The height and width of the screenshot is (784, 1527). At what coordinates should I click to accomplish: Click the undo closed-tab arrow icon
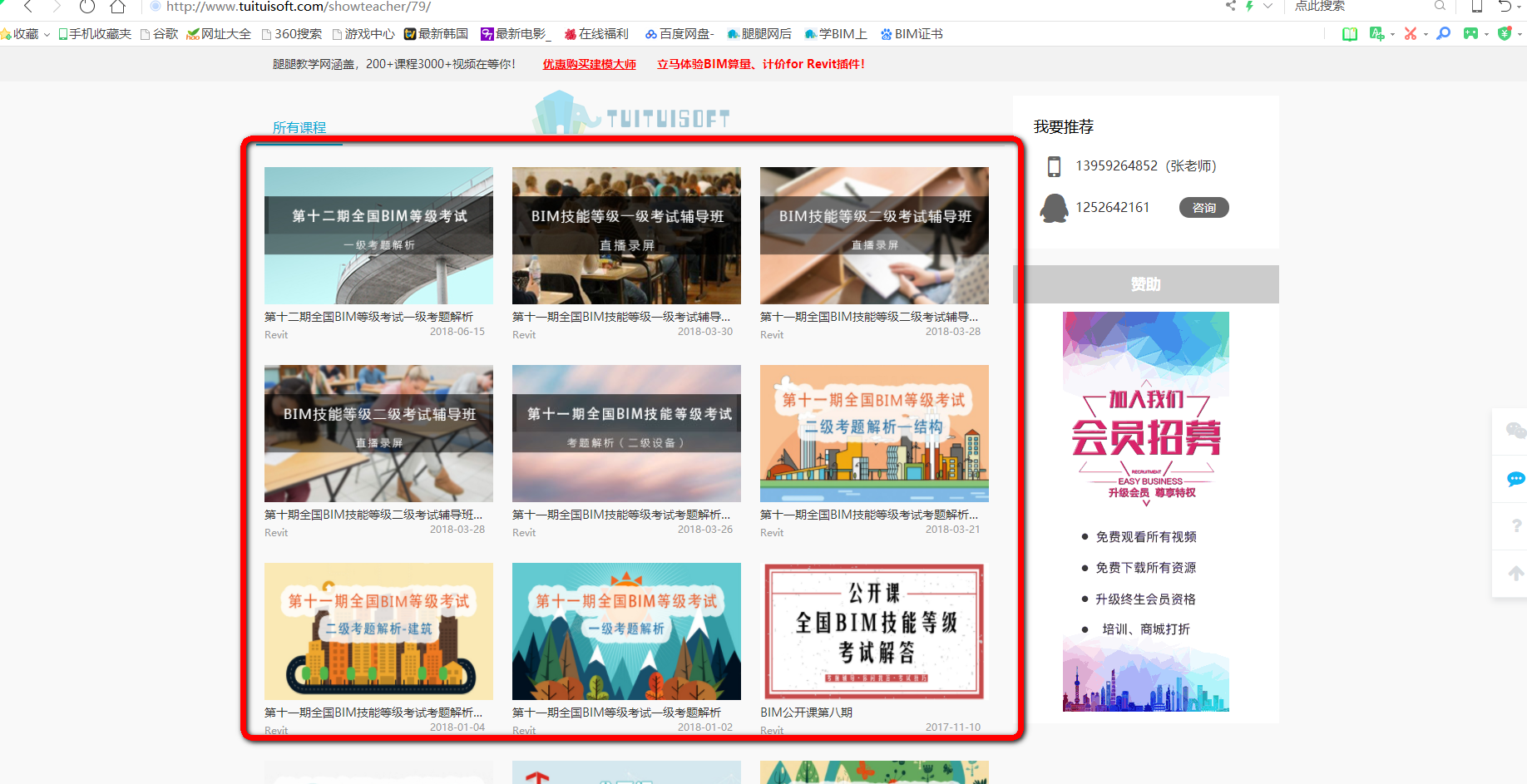pos(1505,6)
